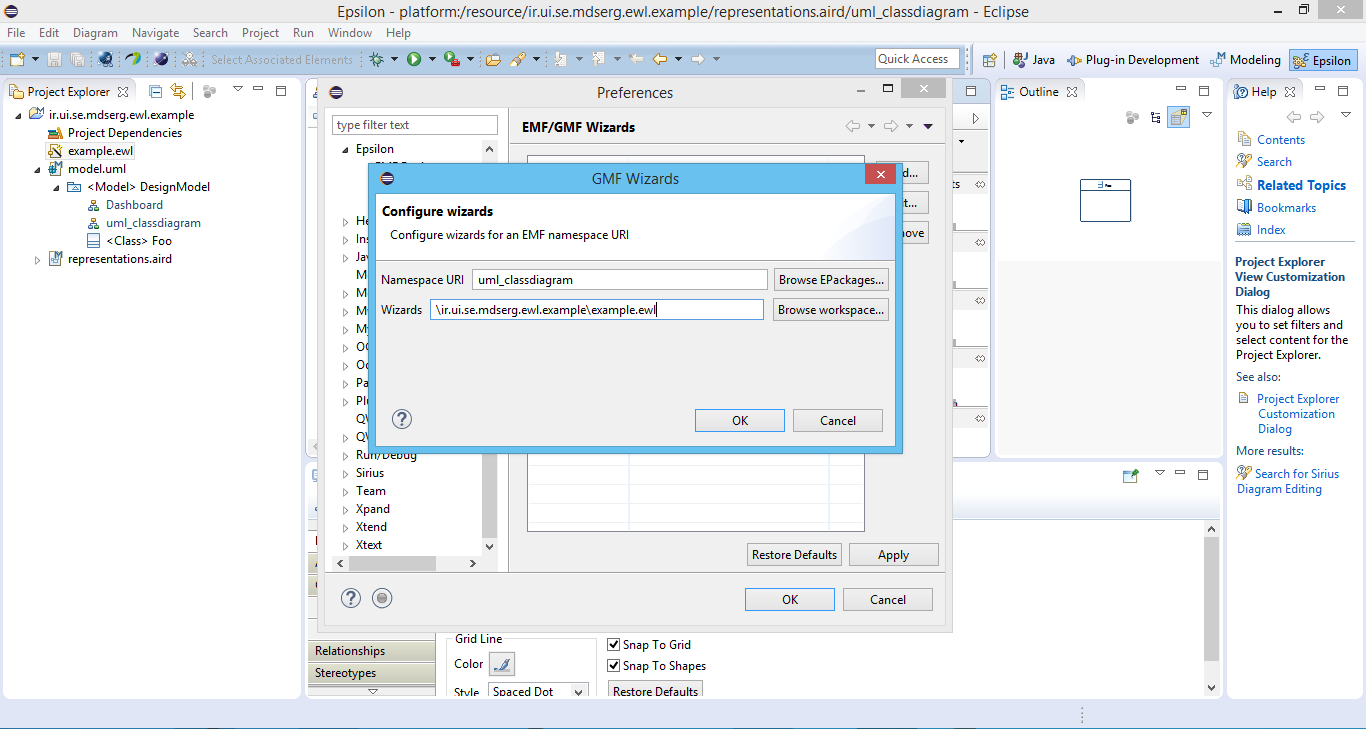Expand representations.aird in Project Explorer
The image size is (1366, 729).
[x=38, y=260]
